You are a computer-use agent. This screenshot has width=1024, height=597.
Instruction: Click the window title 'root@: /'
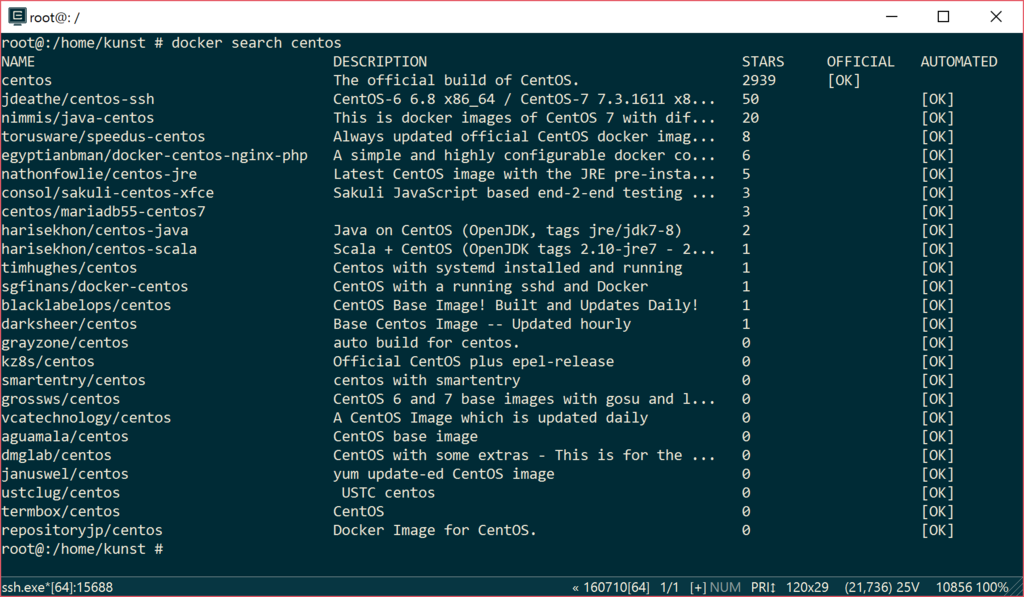pos(55,18)
